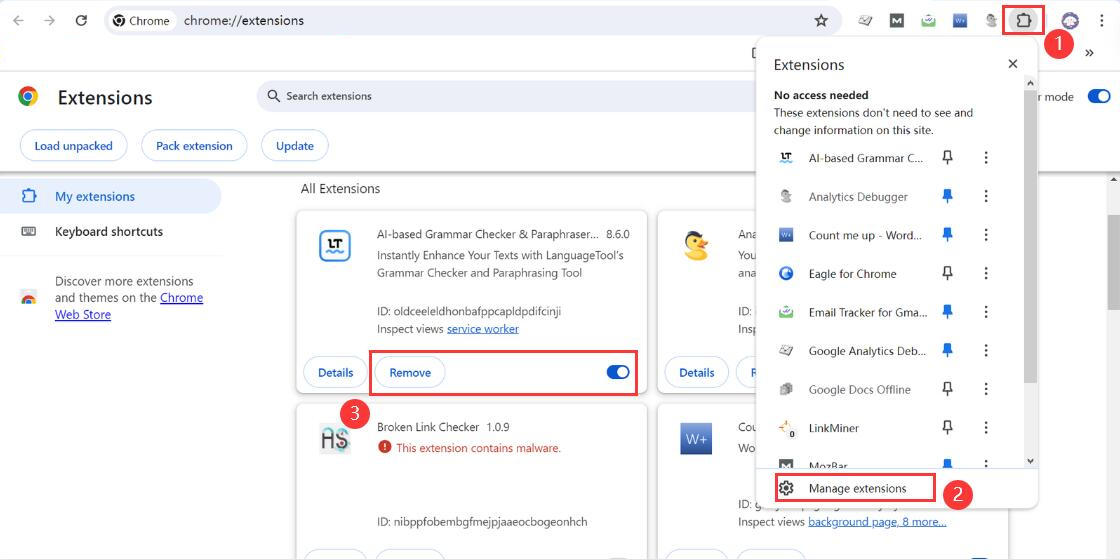Open Details for AI-based Grammar Checker

336,372
